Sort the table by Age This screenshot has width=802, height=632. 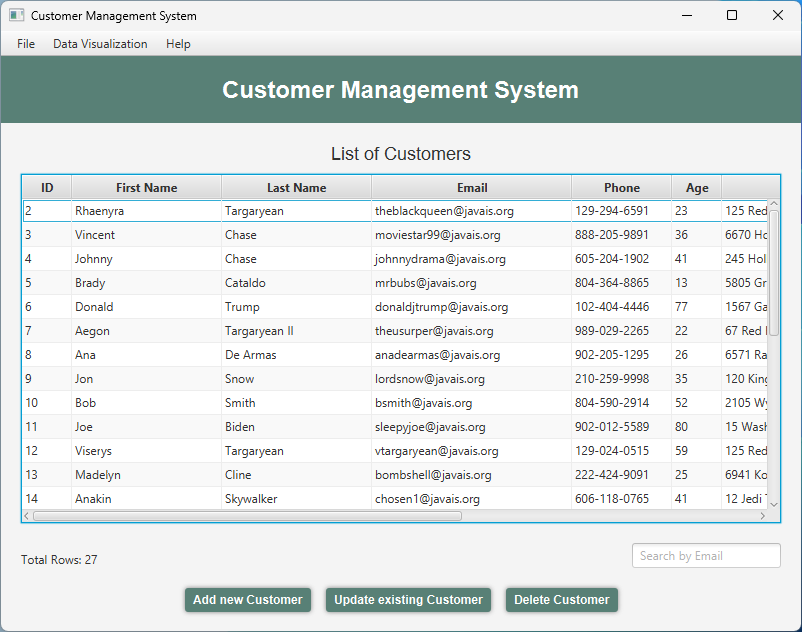coord(696,187)
